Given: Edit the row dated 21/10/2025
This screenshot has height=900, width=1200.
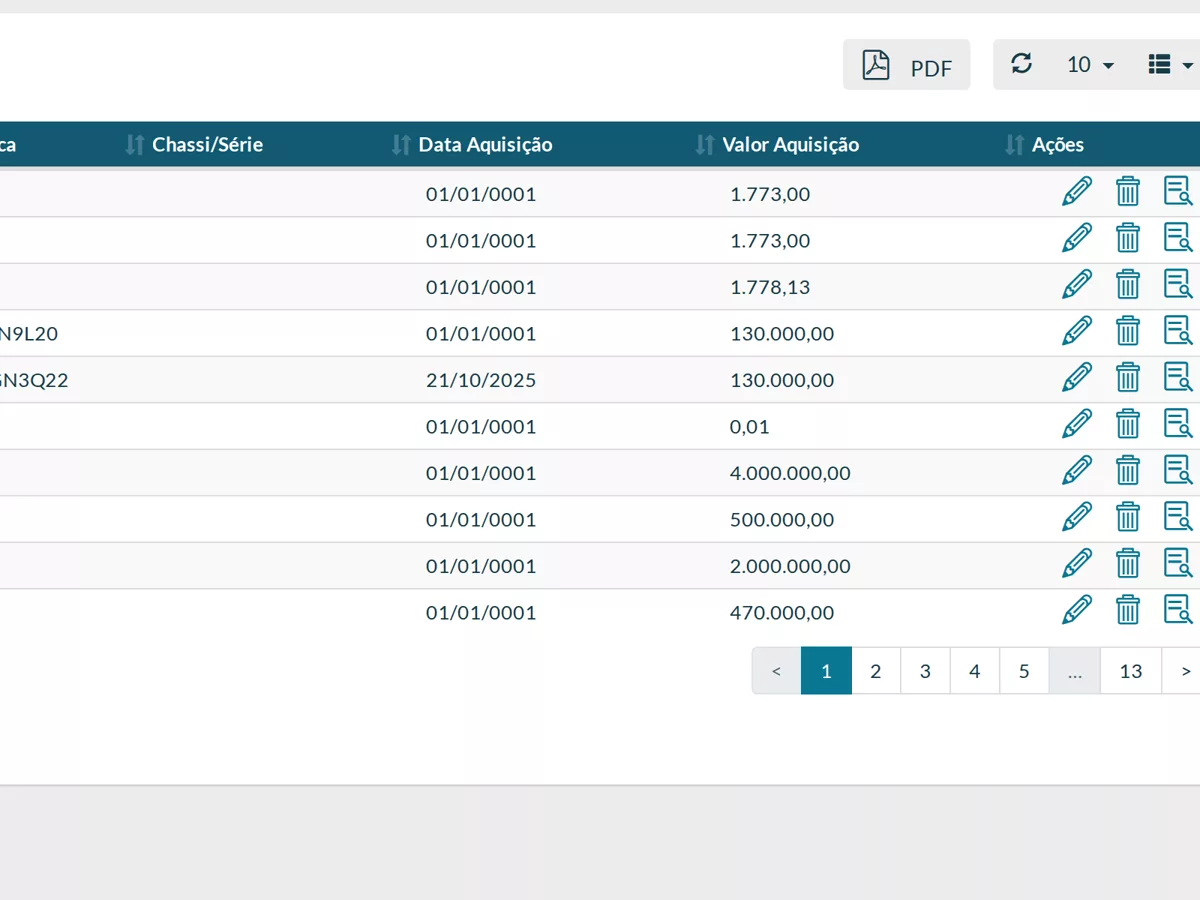Looking at the screenshot, I should click(x=1076, y=377).
